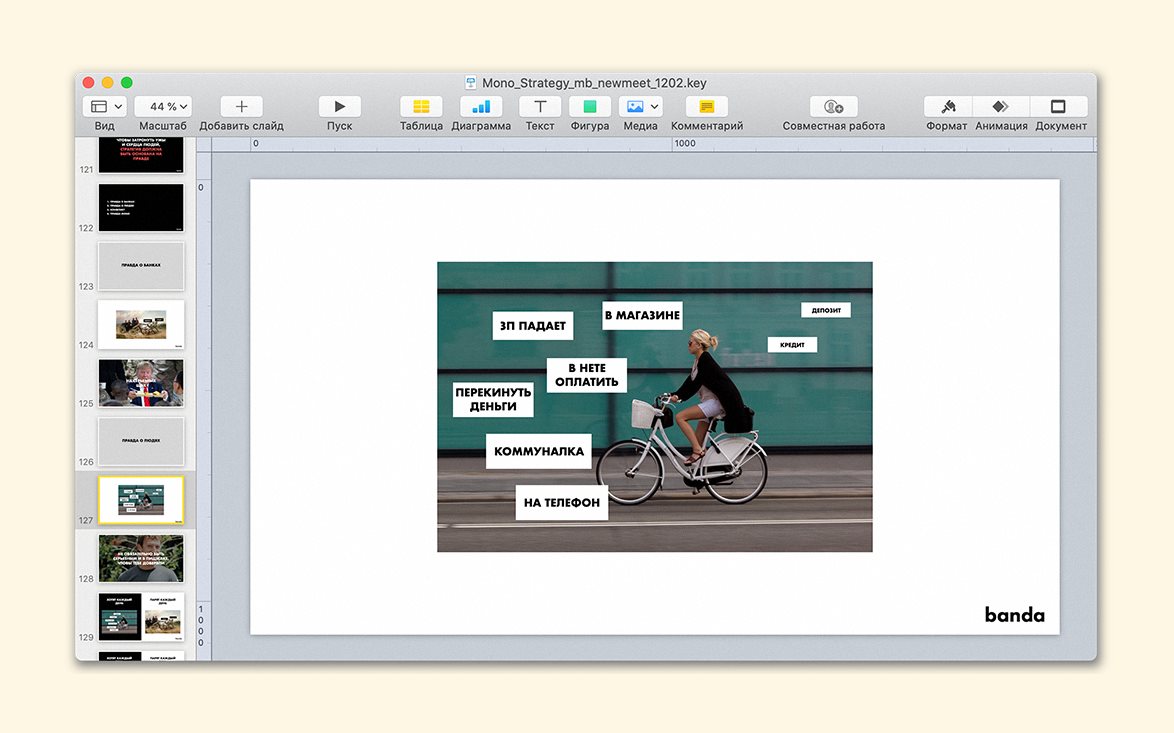Select slide 123 thumbnail
Image resolution: width=1174 pixels, height=733 pixels.
(141, 266)
